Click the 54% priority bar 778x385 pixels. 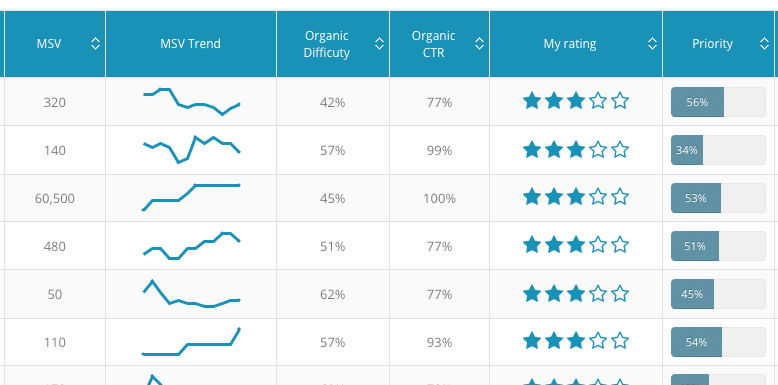click(718, 342)
